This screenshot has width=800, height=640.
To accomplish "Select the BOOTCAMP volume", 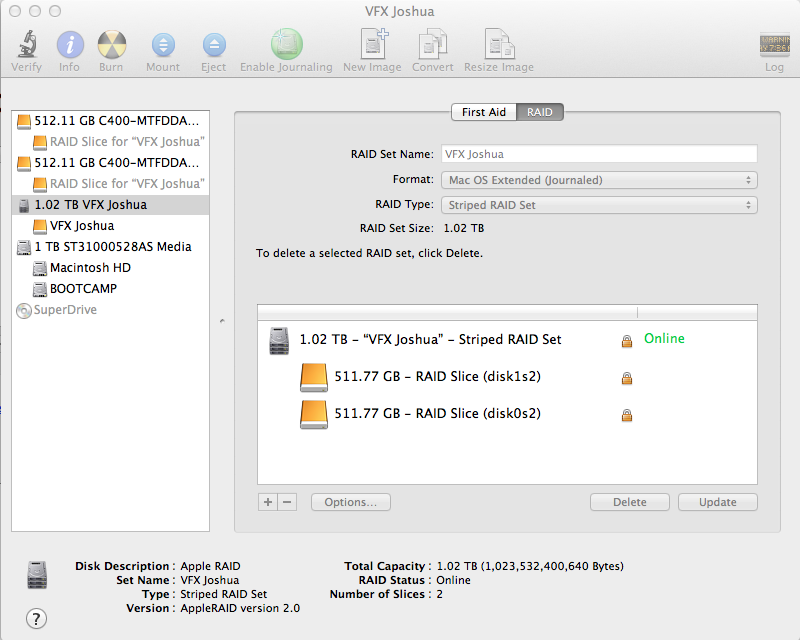I will pos(110,288).
